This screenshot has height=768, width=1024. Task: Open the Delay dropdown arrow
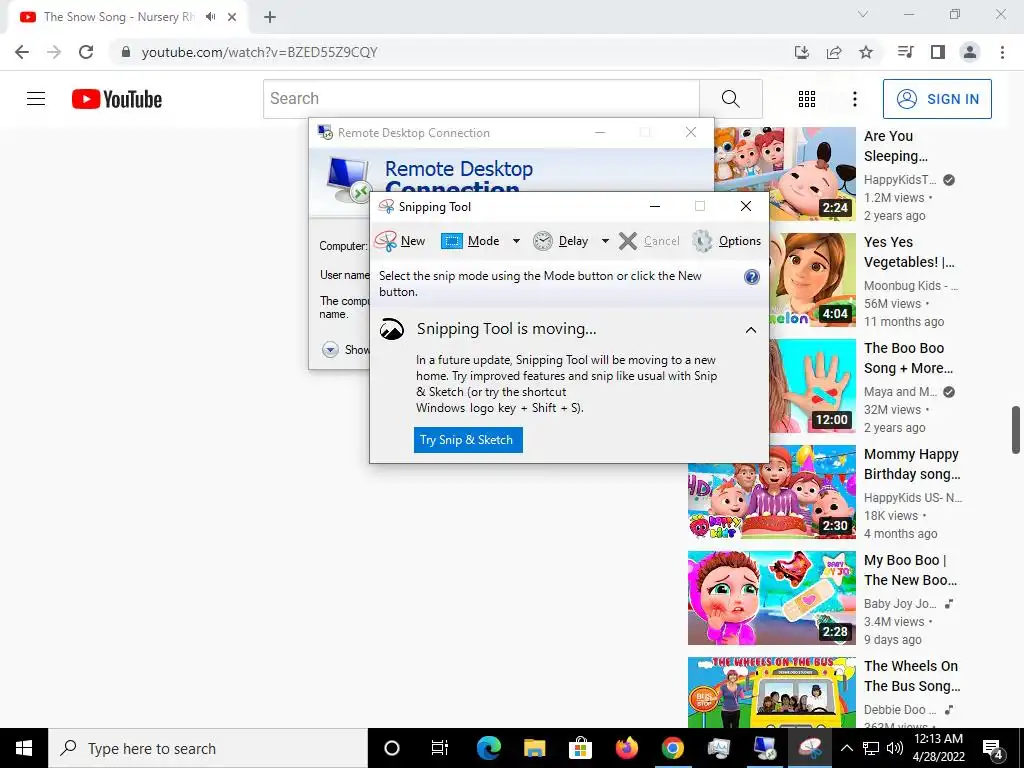pos(605,241)
